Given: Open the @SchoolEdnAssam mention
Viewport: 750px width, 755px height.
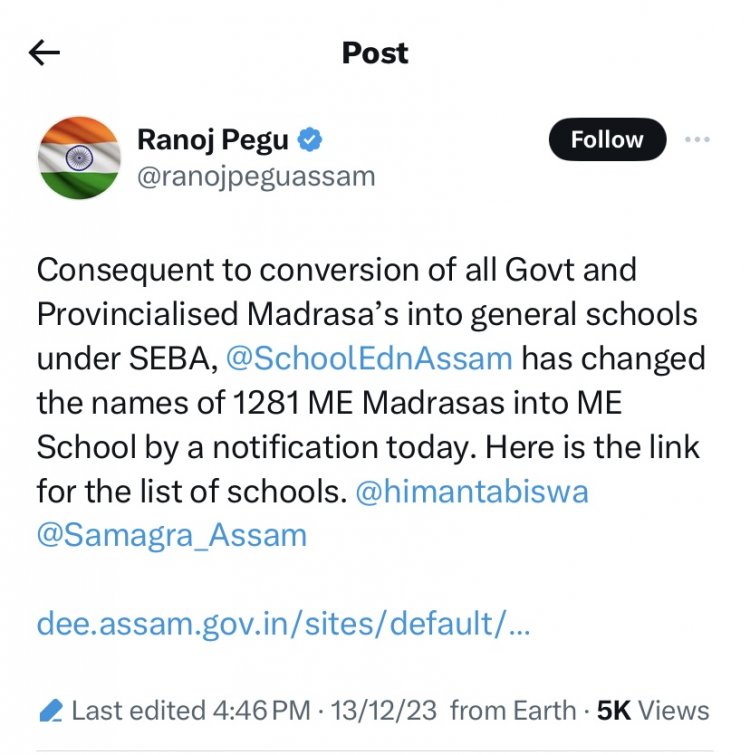Looking at the screenshot, I should (370, 358).
